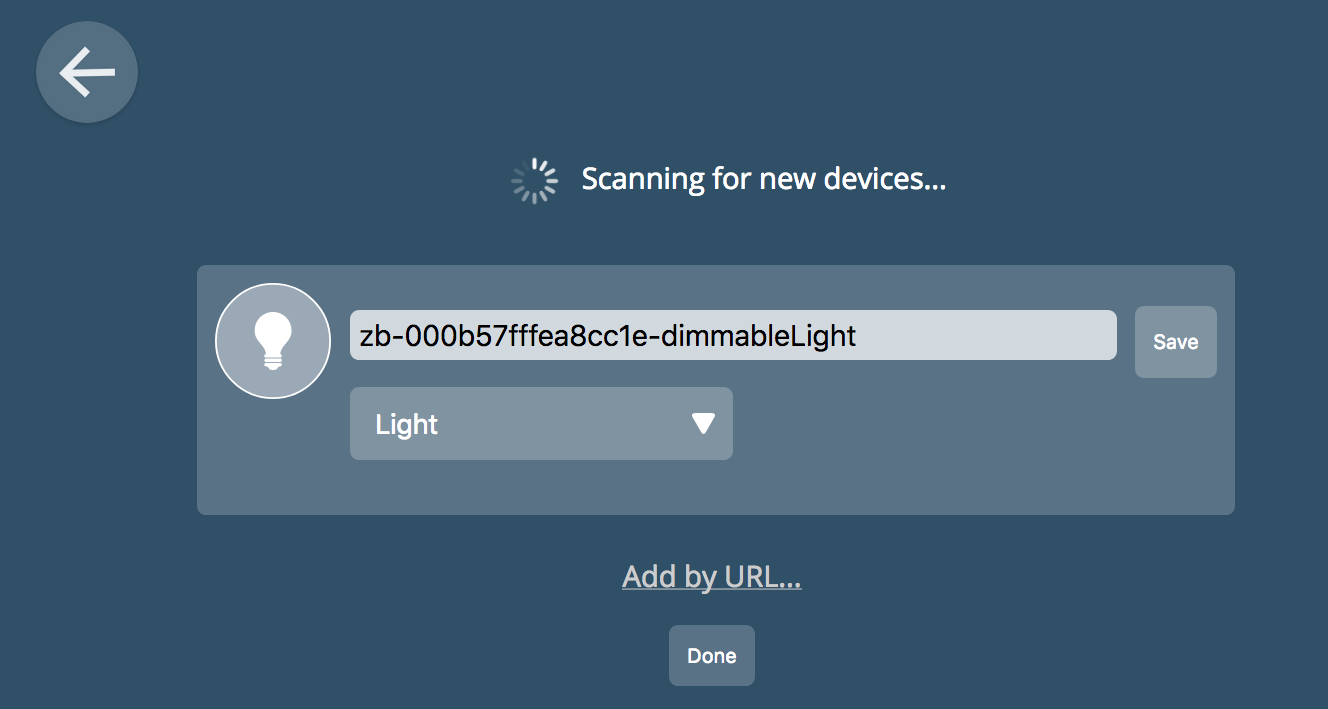Click the white down-triangle dropdown arrow
This screenshot has height=709, width=1328.
[x=703, y=424]
